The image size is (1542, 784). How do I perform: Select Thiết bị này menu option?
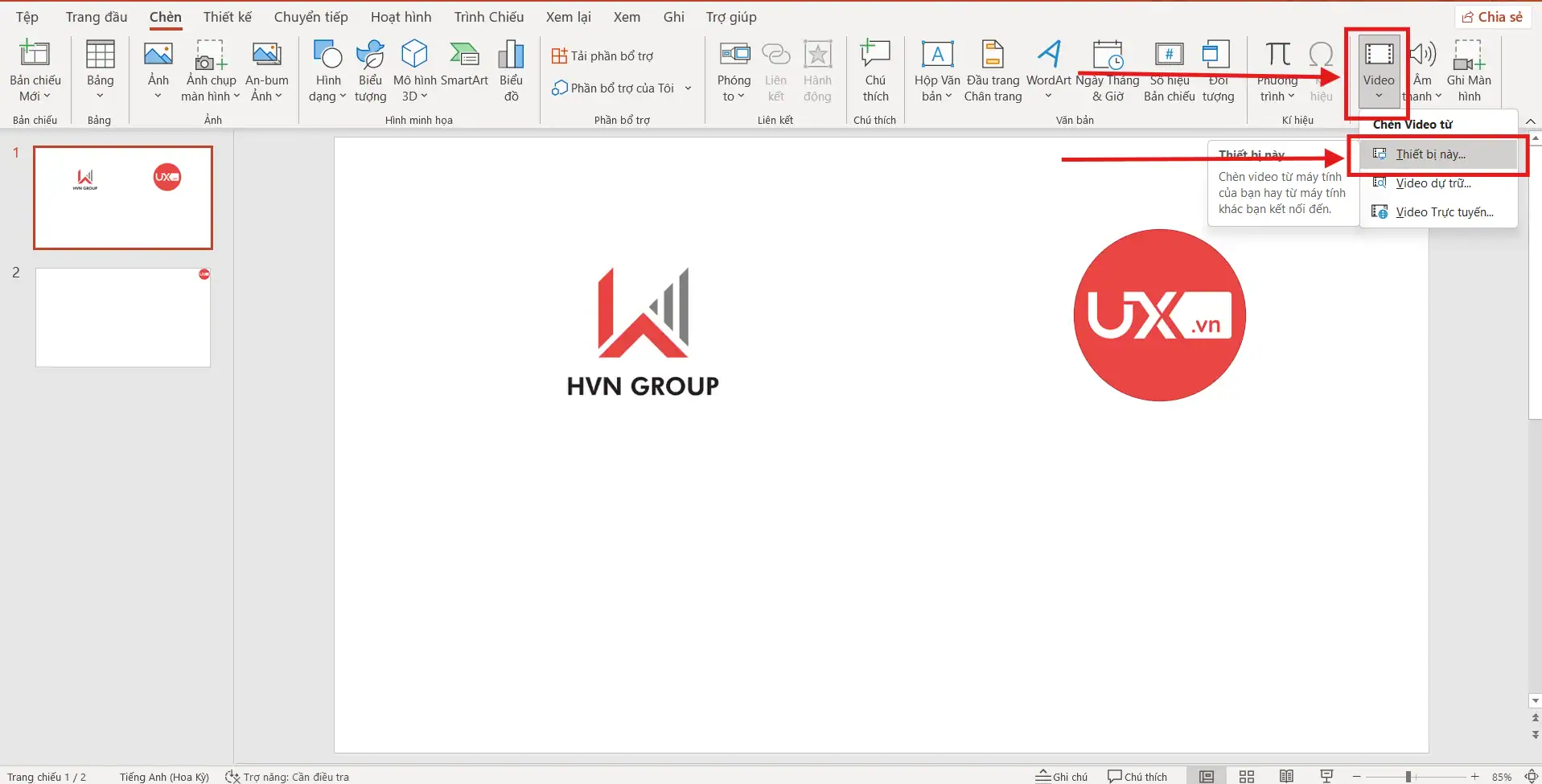pos(1430,154)
